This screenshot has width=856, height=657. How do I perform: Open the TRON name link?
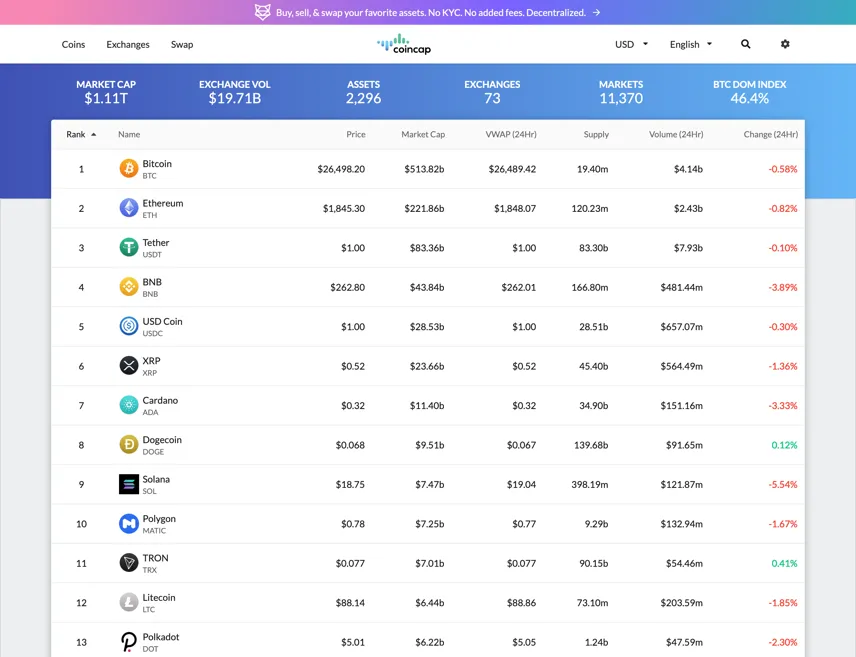click(155, 558)
